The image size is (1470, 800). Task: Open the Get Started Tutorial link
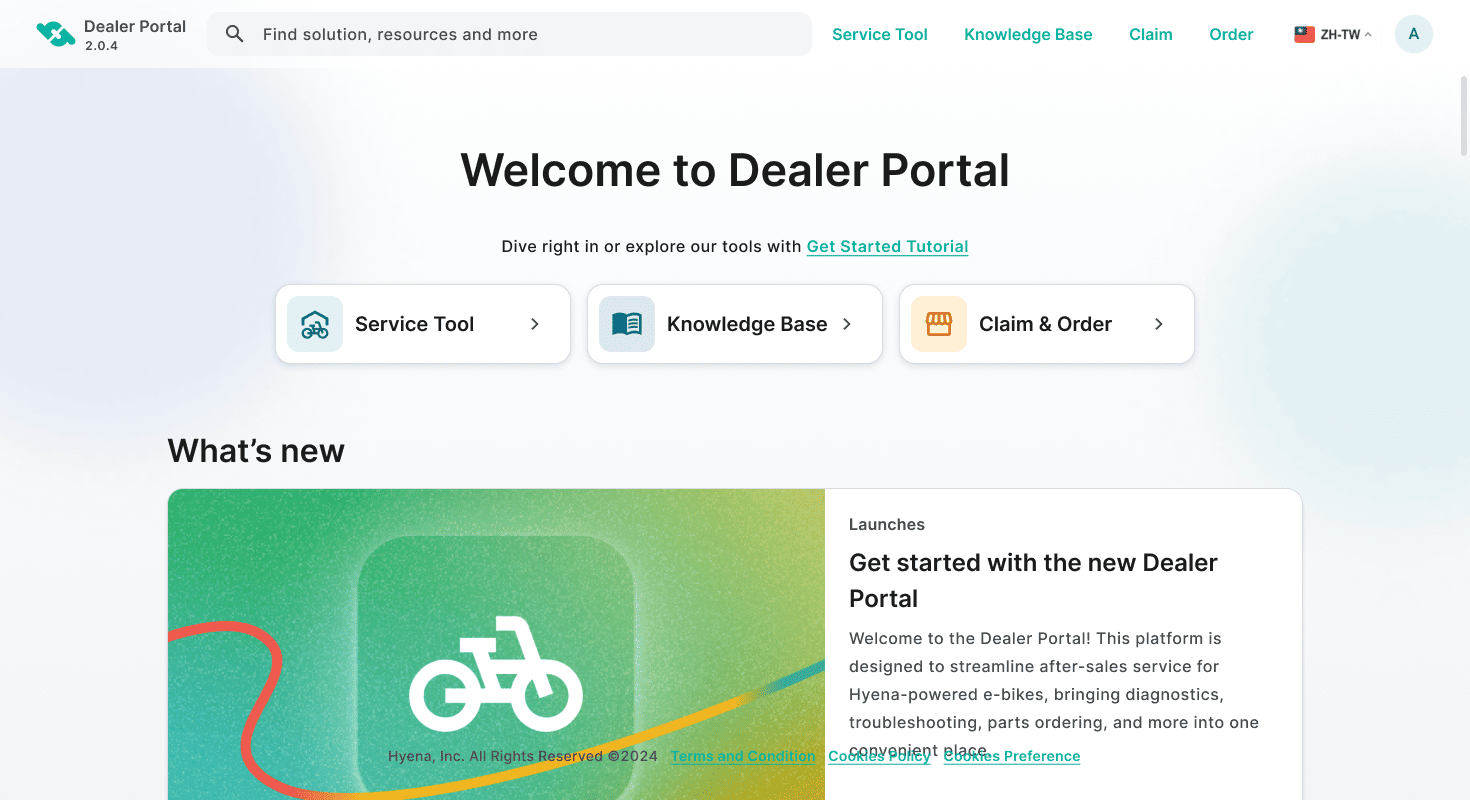(x=887, y=246)
